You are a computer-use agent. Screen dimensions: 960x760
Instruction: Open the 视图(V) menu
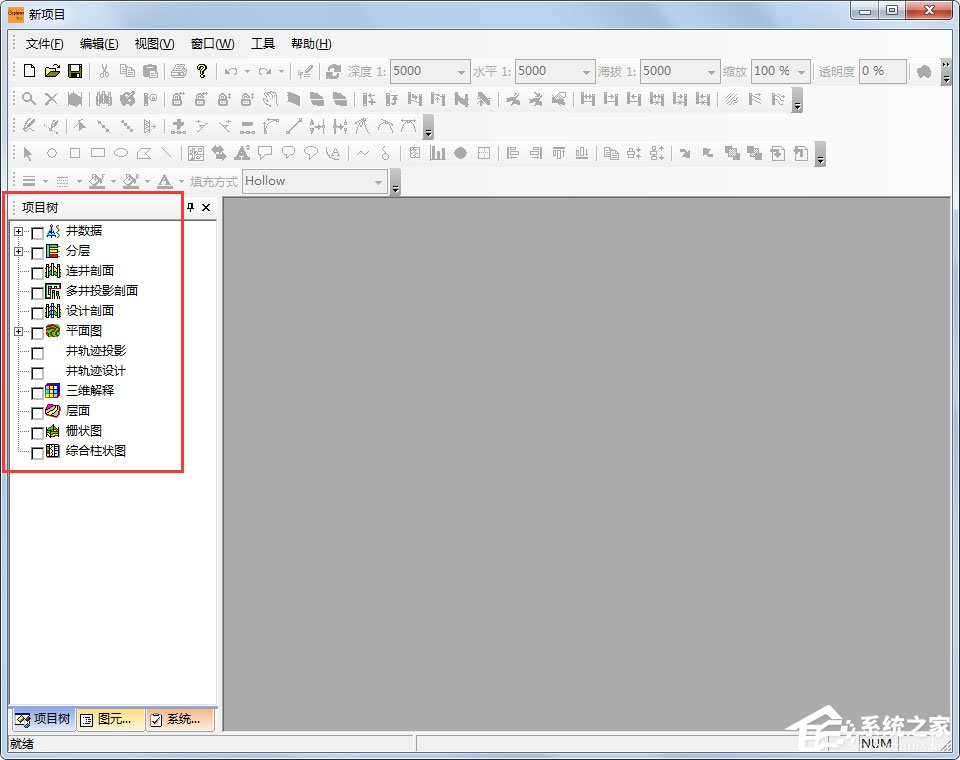(154, 43)
